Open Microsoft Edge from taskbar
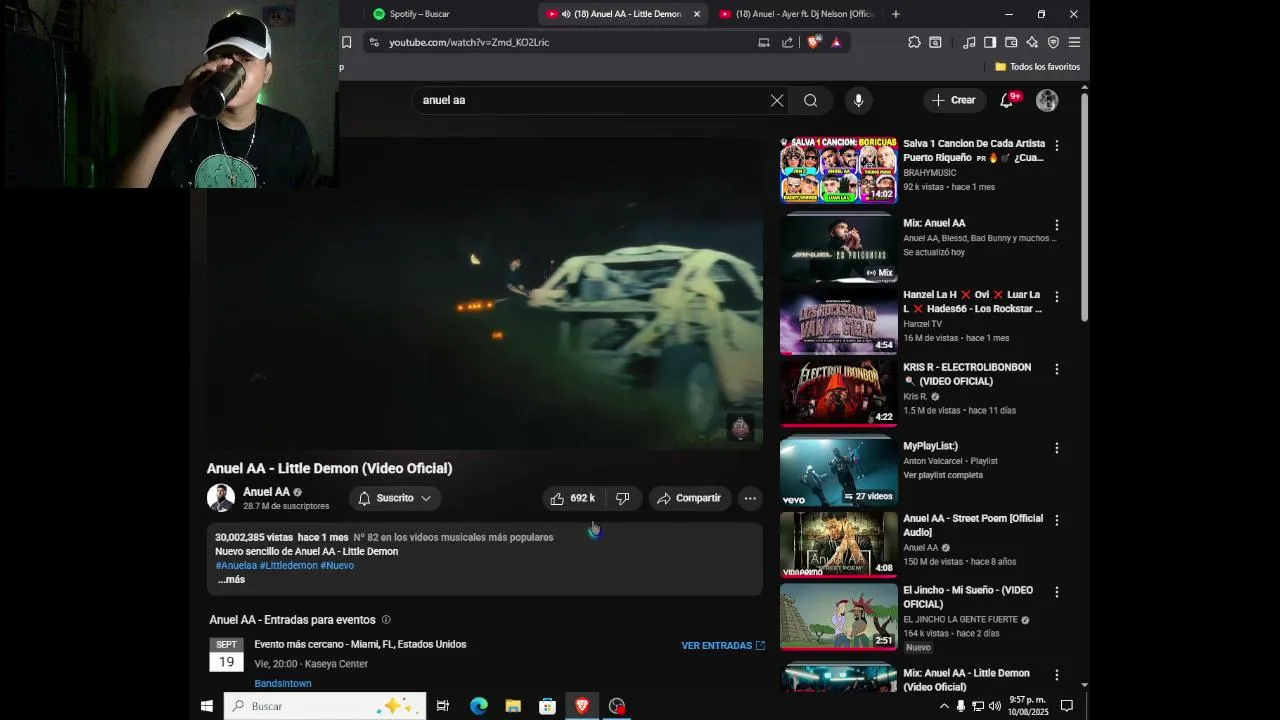This screenshot has height=720, width=1280. coord(479,706)
